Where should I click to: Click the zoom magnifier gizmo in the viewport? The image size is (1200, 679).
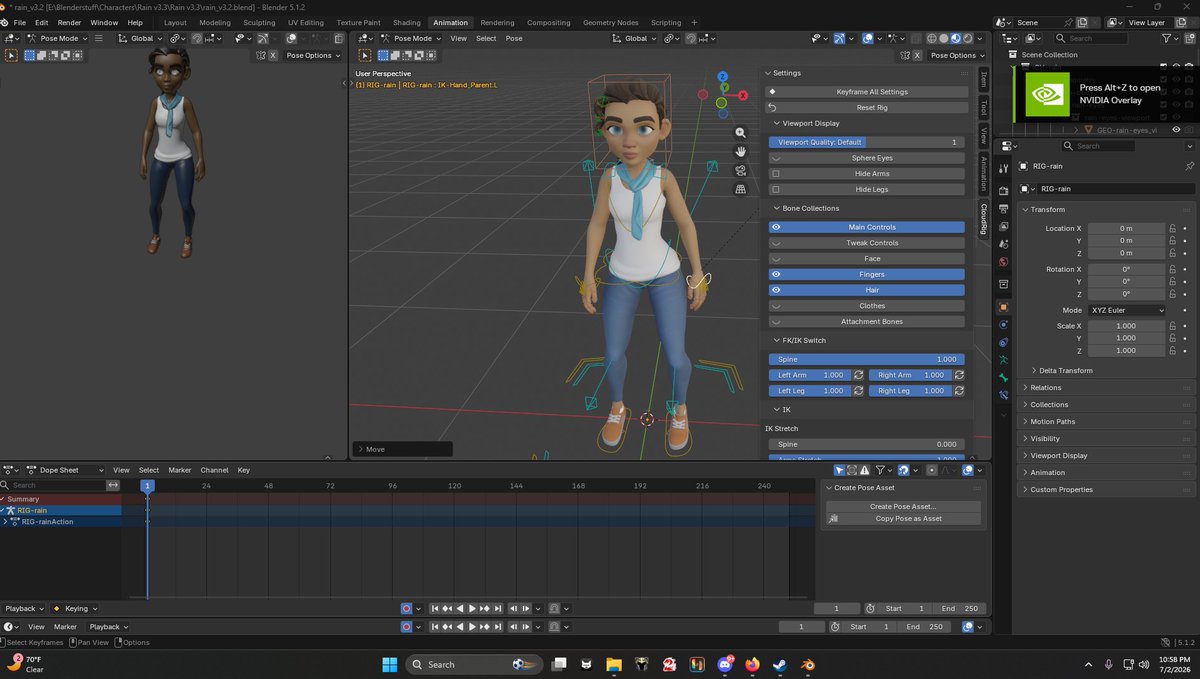740,133
